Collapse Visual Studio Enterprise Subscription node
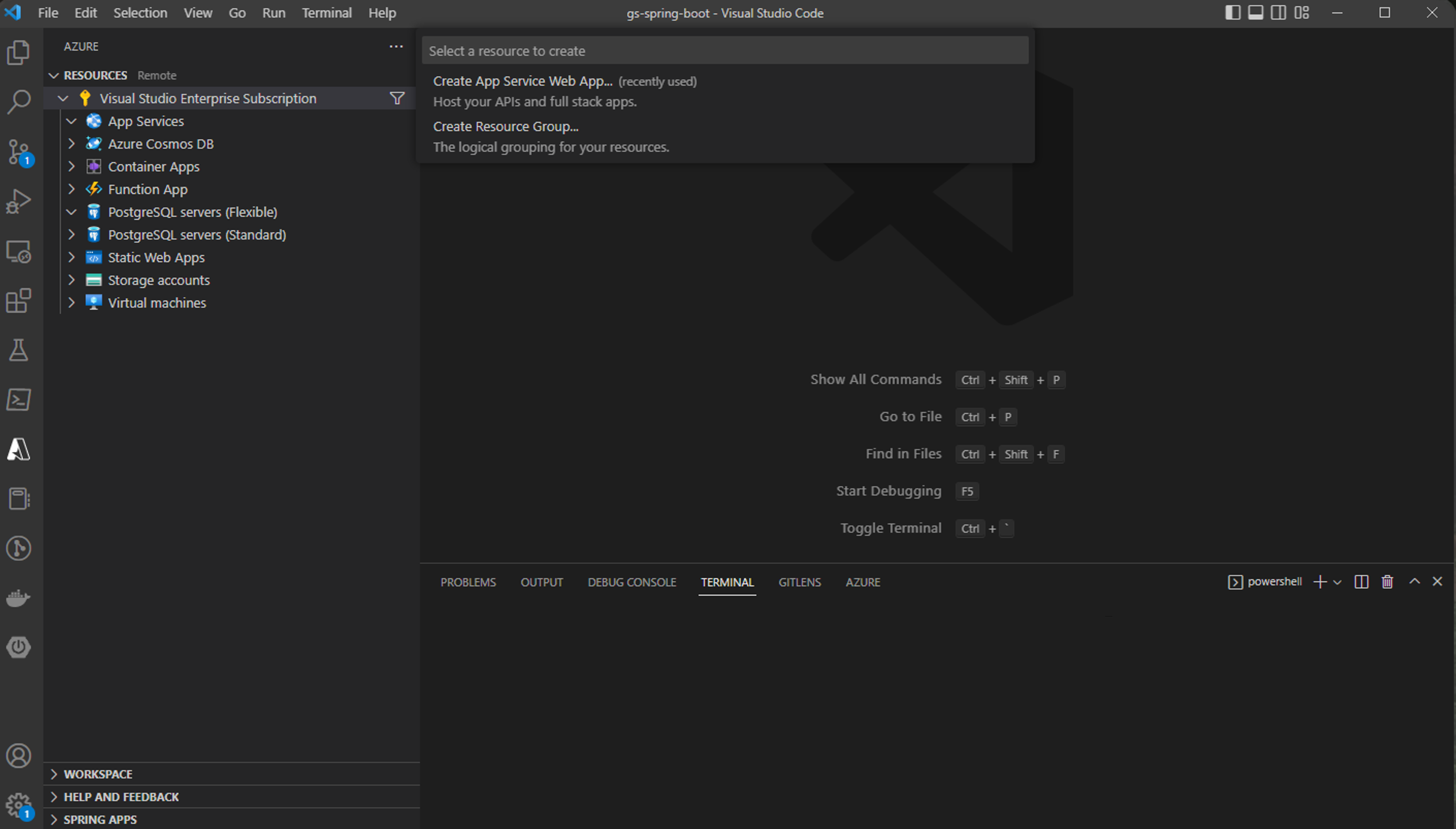Screen dimensions: 1456x829 click(x=63, y=98)
